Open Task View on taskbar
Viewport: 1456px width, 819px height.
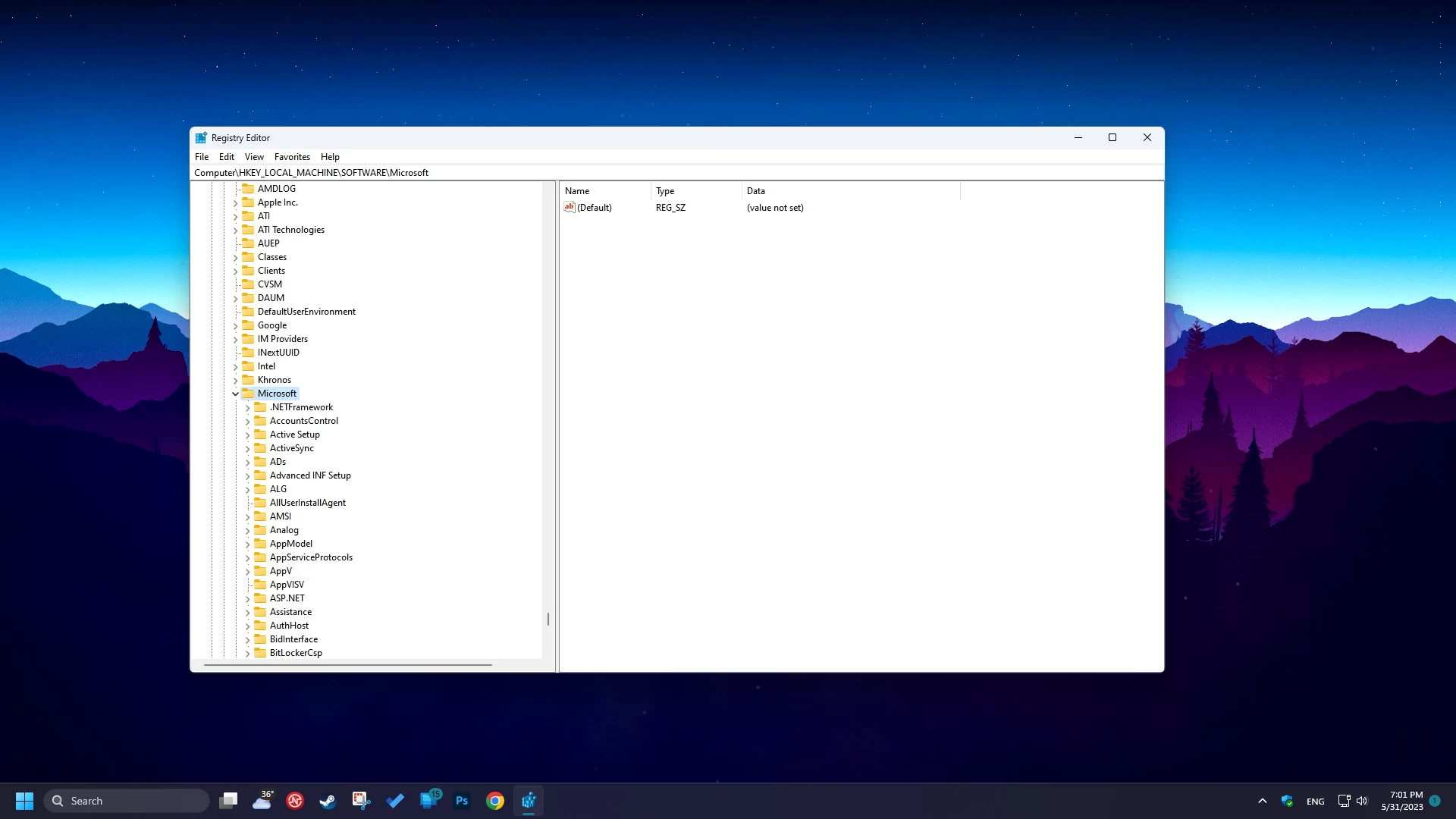[x=228, y=801]
